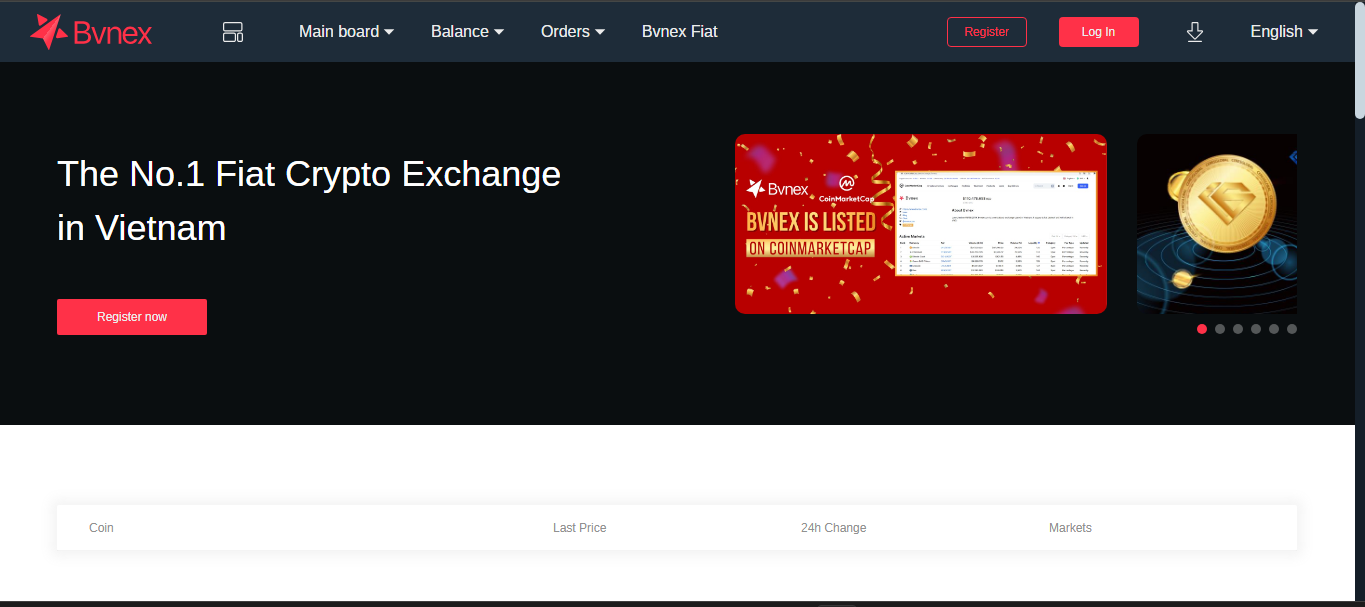Click the page vertical scrollbar thumb
This screenshot has height=607, width=1365.
pos(1360,60)
